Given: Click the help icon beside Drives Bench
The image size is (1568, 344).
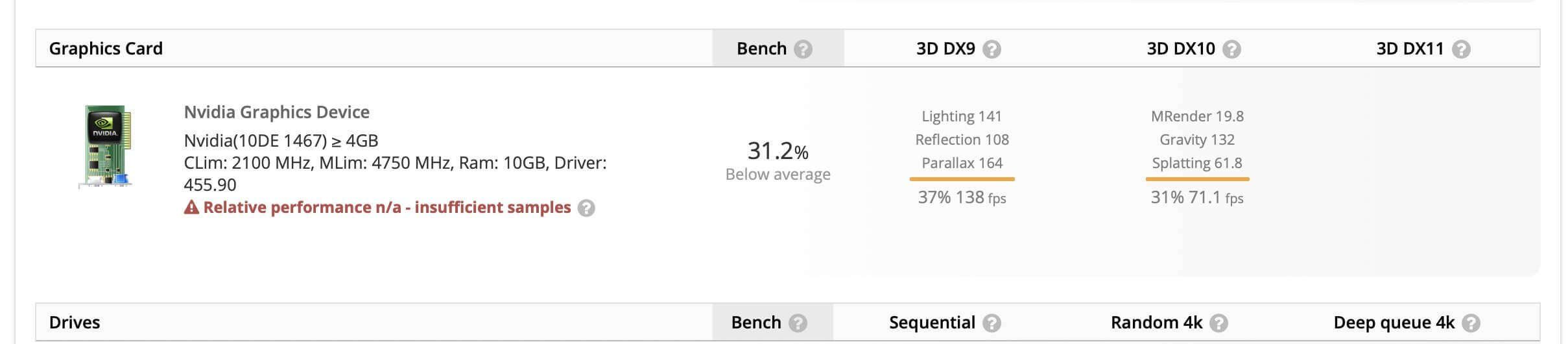Looking at the screenshot, I should pyautogui.click(x=798, y=323).
